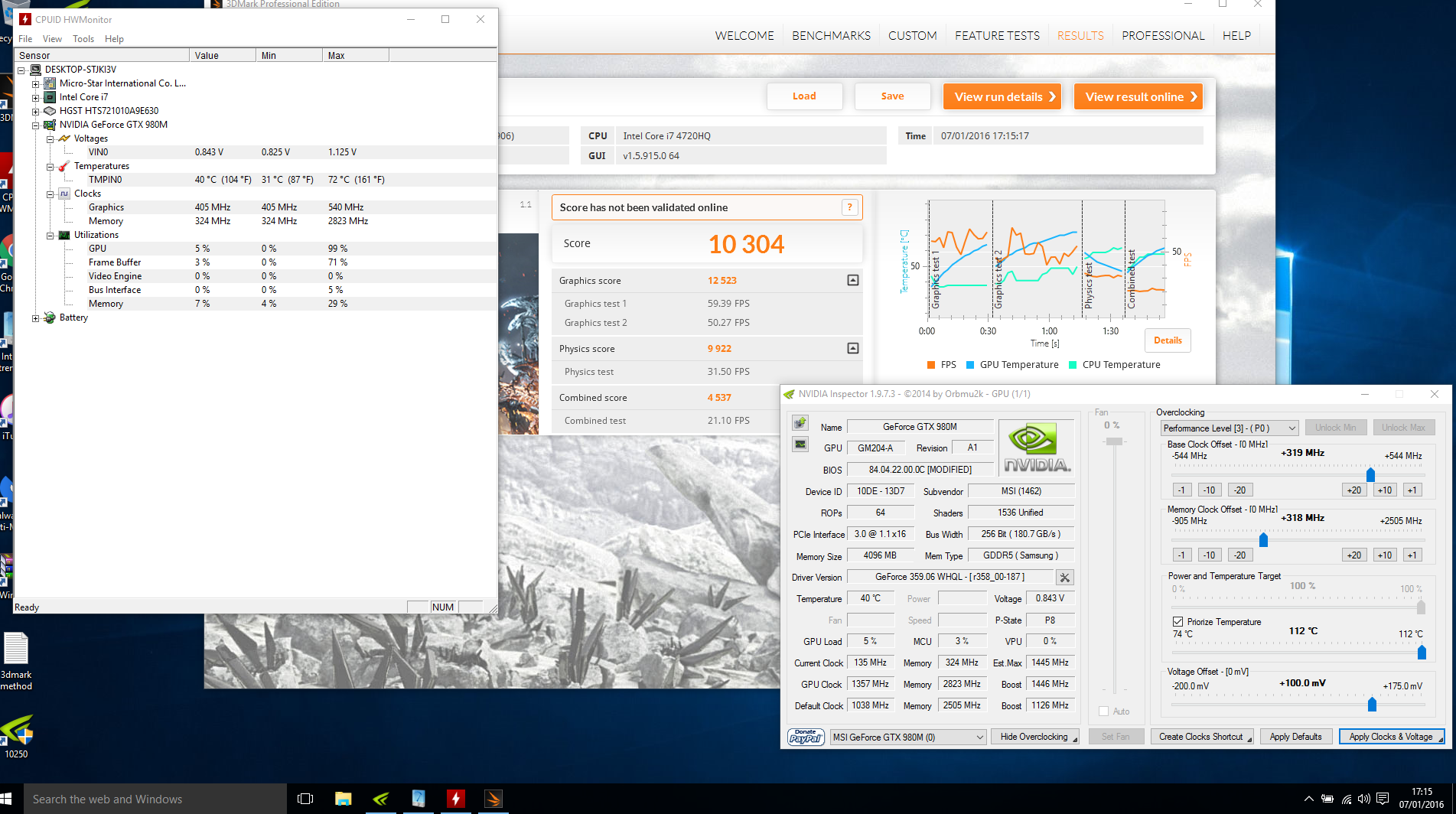The width and height of the screenshot is (1456, 814).
Task: Expand the HGST HTS721010A9E630 node
Action: (x=36, y=111)
